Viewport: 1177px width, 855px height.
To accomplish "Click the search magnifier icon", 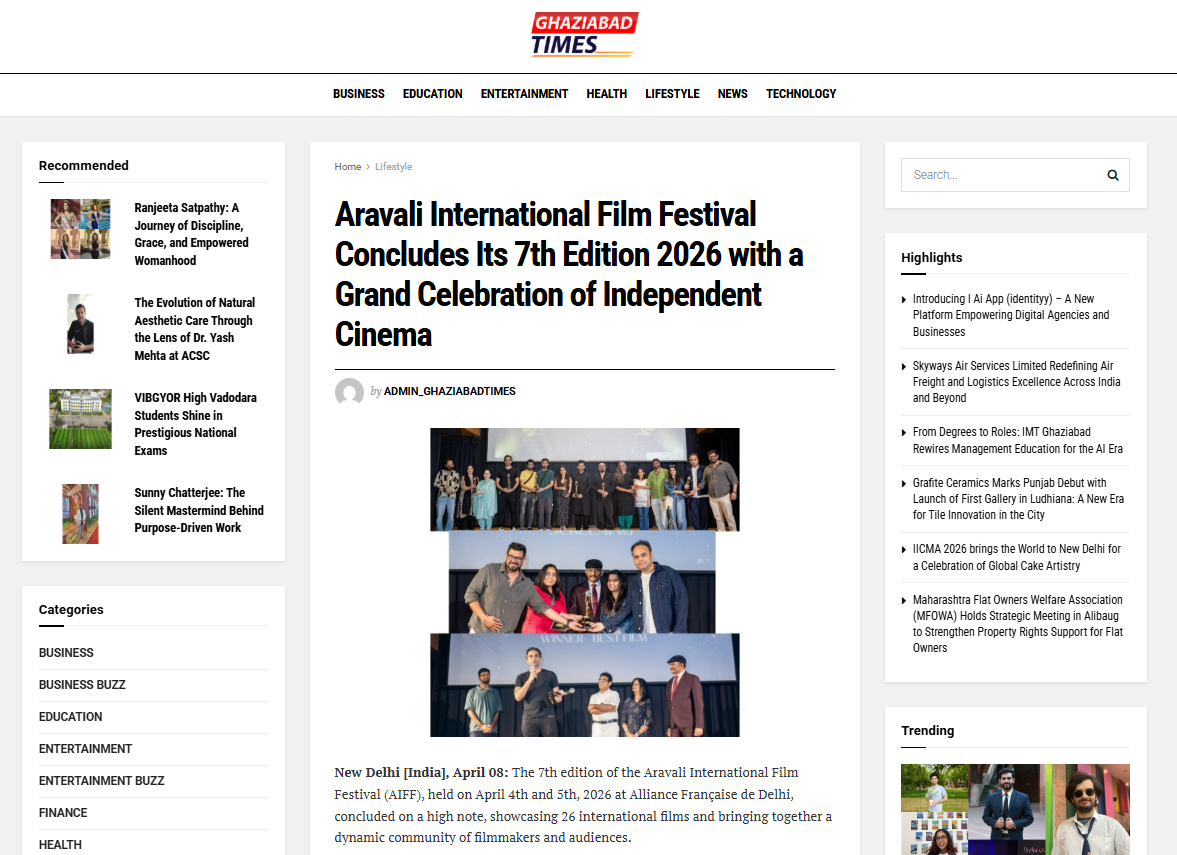I will click(1112, 175).
